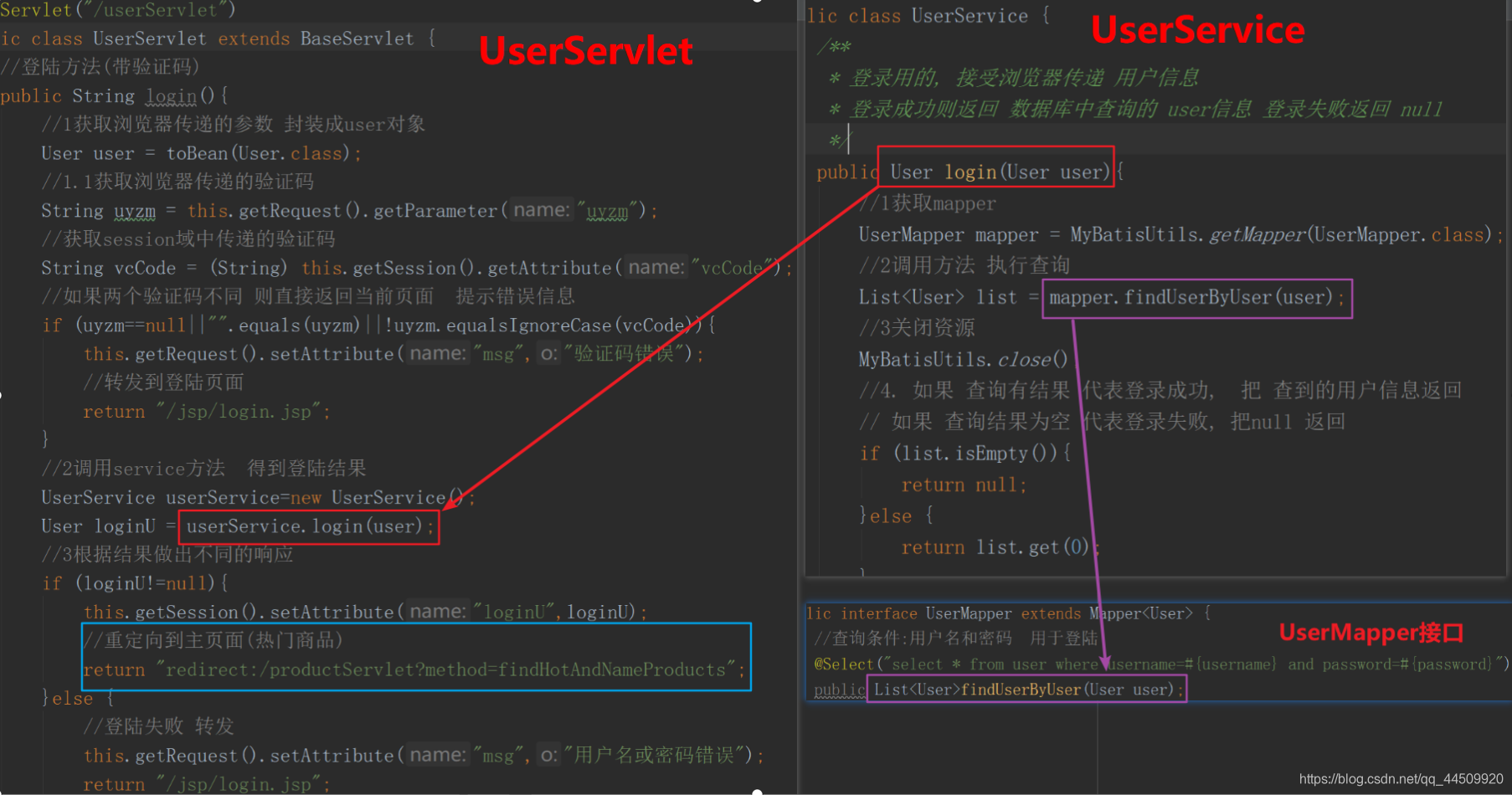Screen dimensions: 1512x795
Task: Click the 'MyBatisUtils.close()' line
Action: tap(964, 359)
